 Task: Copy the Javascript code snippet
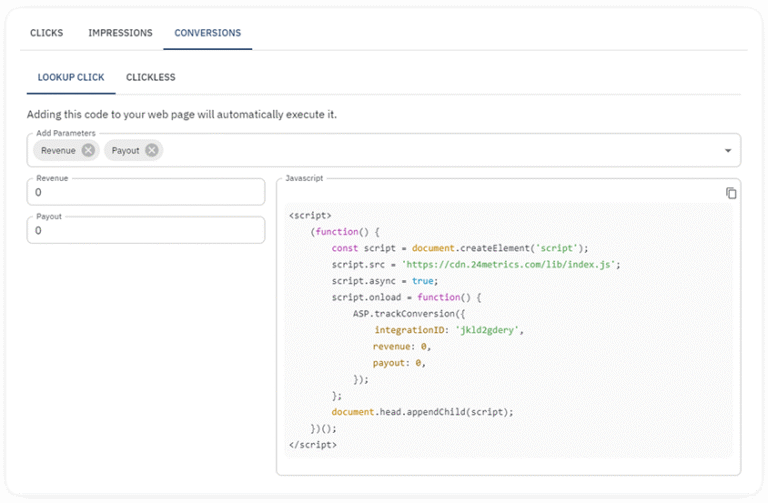tap(731, 193)
